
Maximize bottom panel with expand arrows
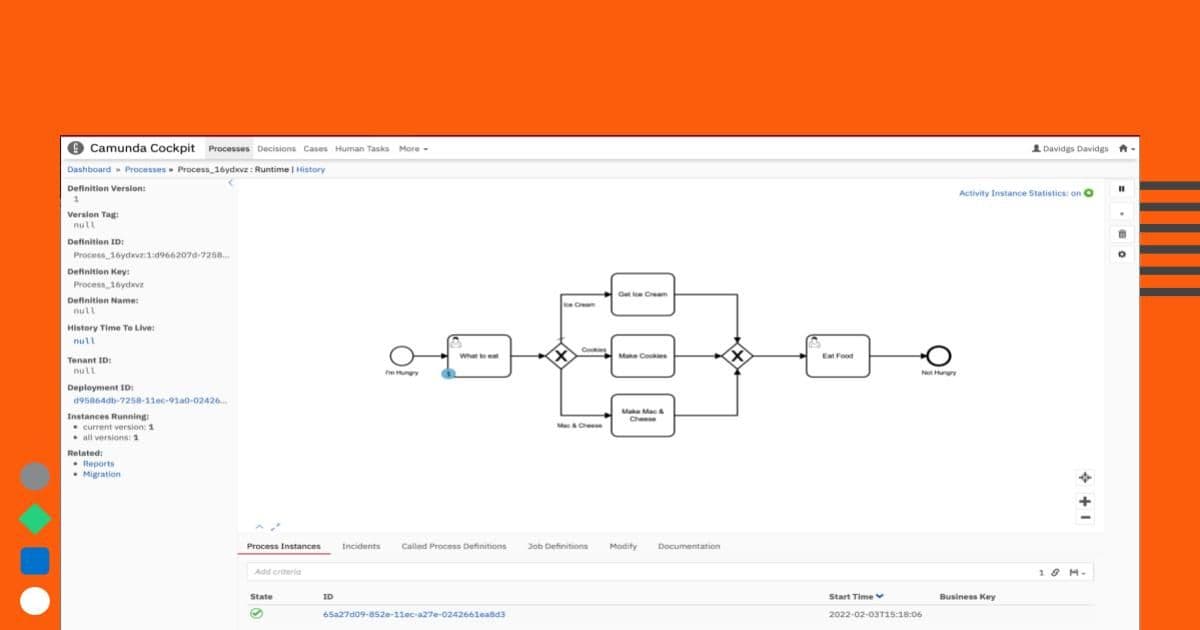[x=276, y=526]
